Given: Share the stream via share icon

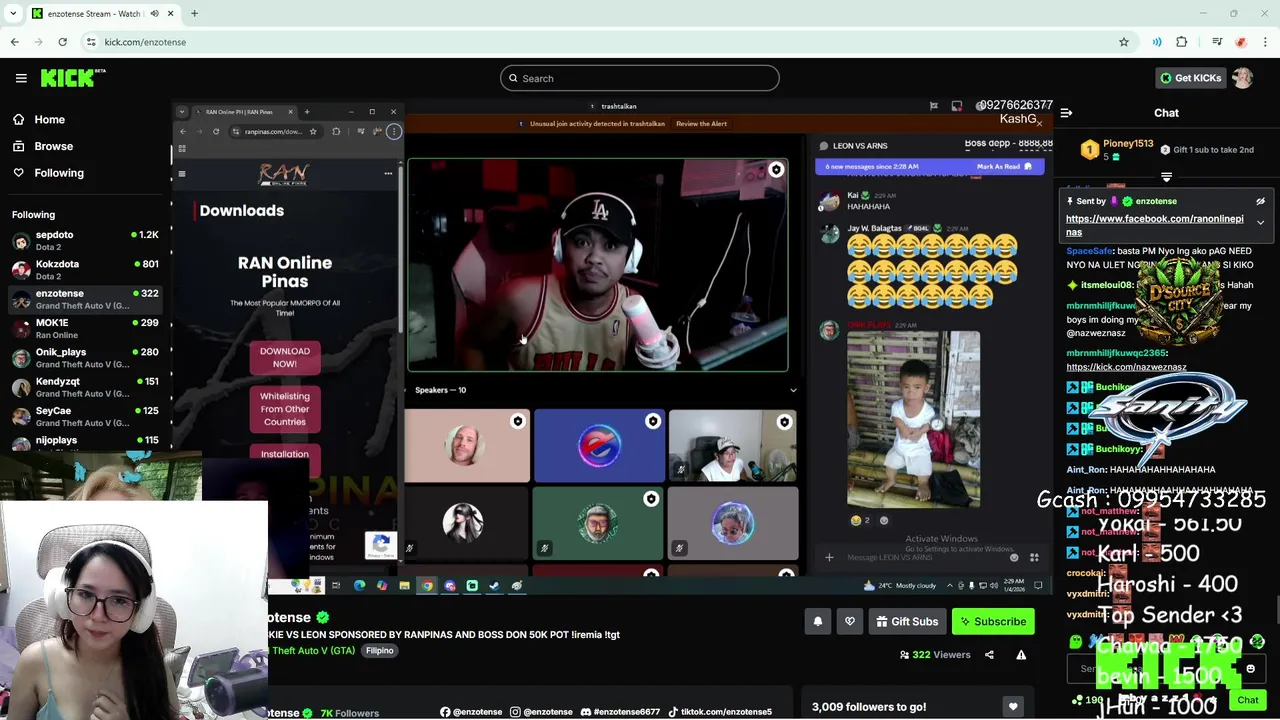Looking at the screenshot, I should coord(989,655).
